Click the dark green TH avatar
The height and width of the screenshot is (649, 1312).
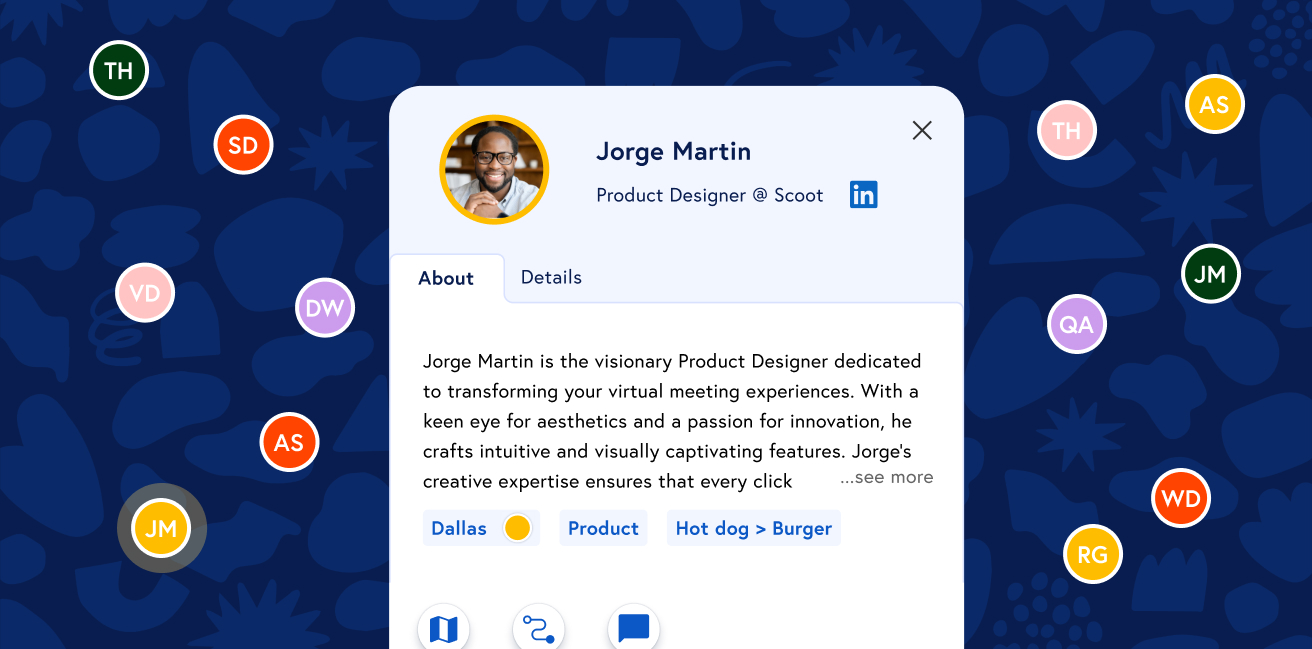119,71
